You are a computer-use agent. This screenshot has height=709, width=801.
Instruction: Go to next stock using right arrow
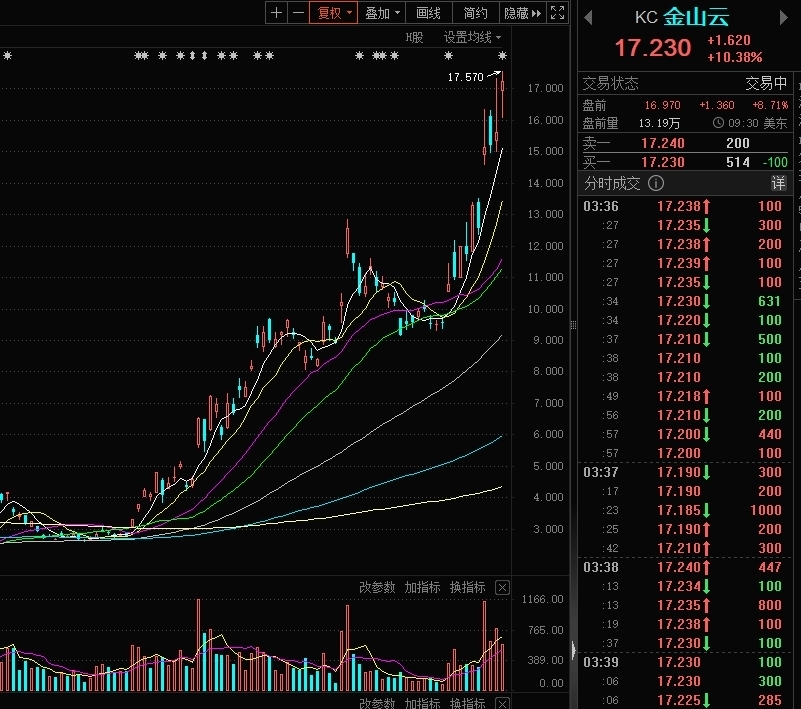(x=781, y=17)
